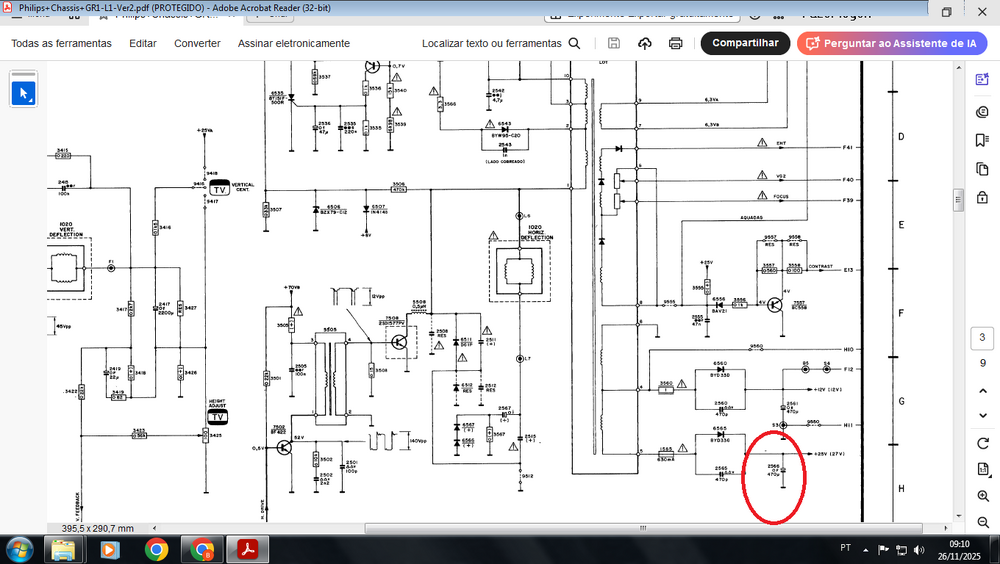The height and width of the screenshot is (564, 1000).
Task: Click Perguntar ao Assistente de IA
Action: point(892,43)
